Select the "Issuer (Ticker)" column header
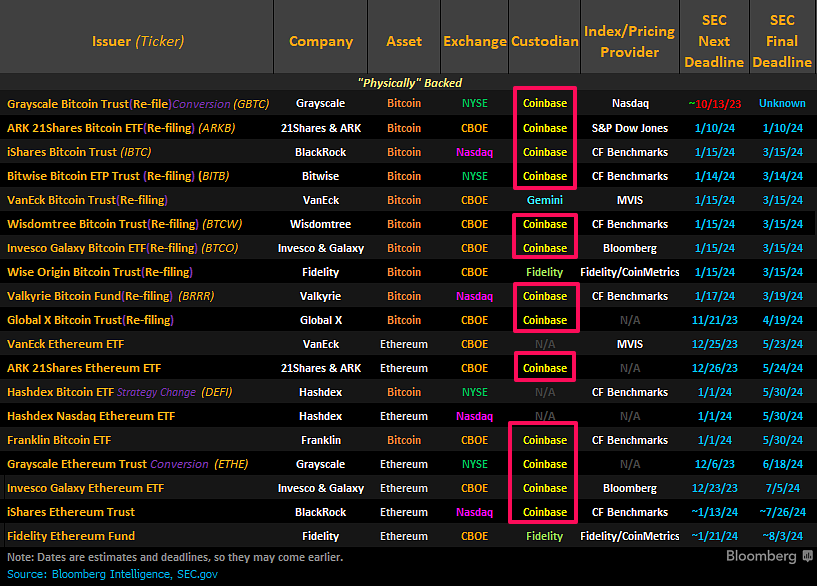817x586 pixels. [x=138, y=41]
